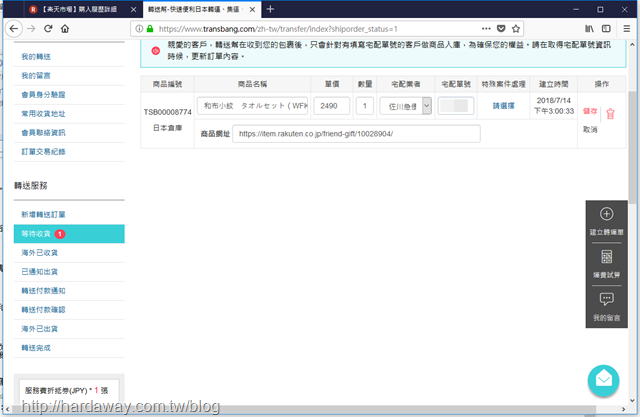Toggle the sidebar view icon
Image resolution: width=640 pixels, height=417 pixels.
606,29
